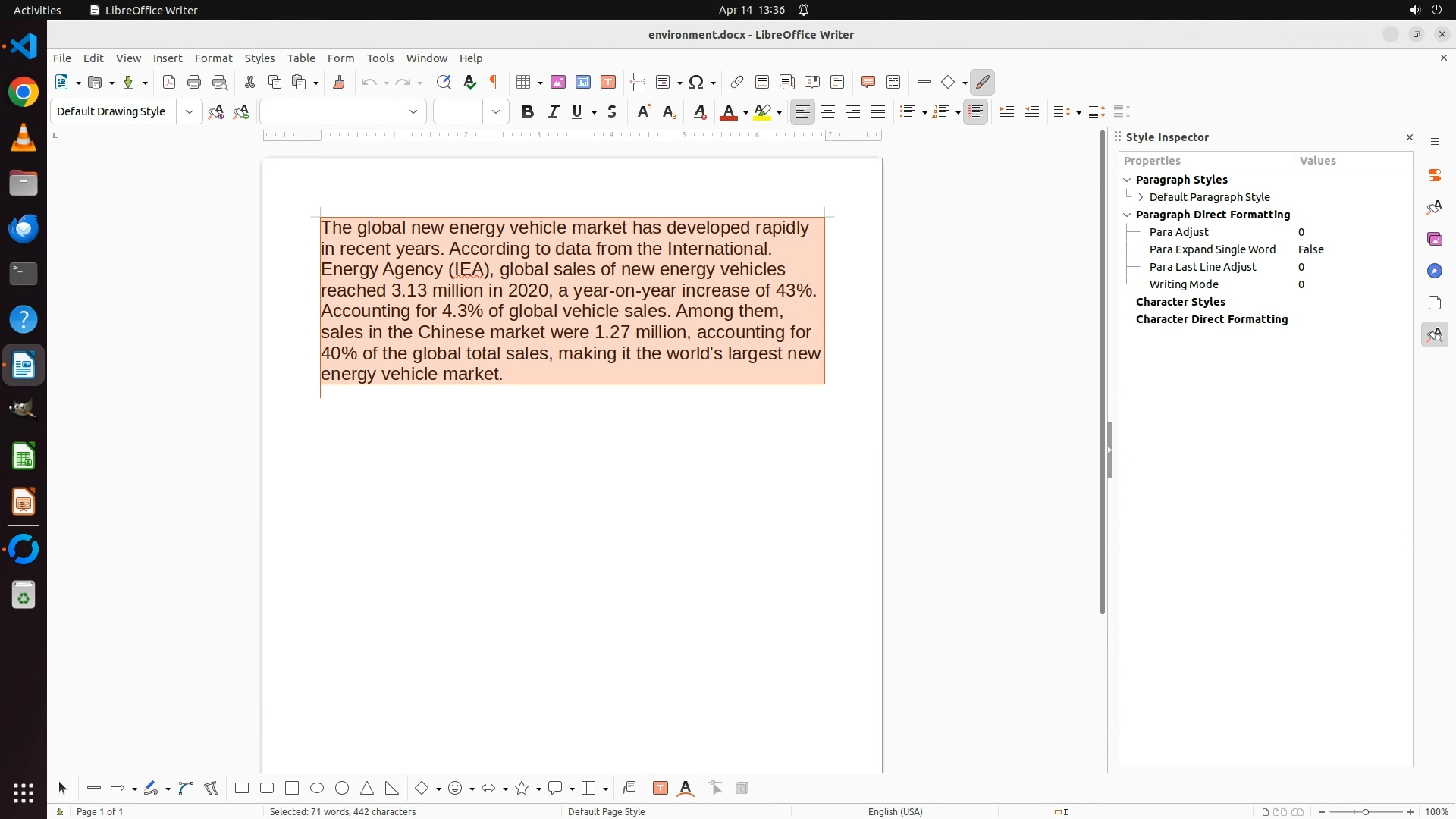The width and height of the screenshot is (1456, 819).
Task: Open the Navigator sidebar icon
Action: [x=1435, y=271]
